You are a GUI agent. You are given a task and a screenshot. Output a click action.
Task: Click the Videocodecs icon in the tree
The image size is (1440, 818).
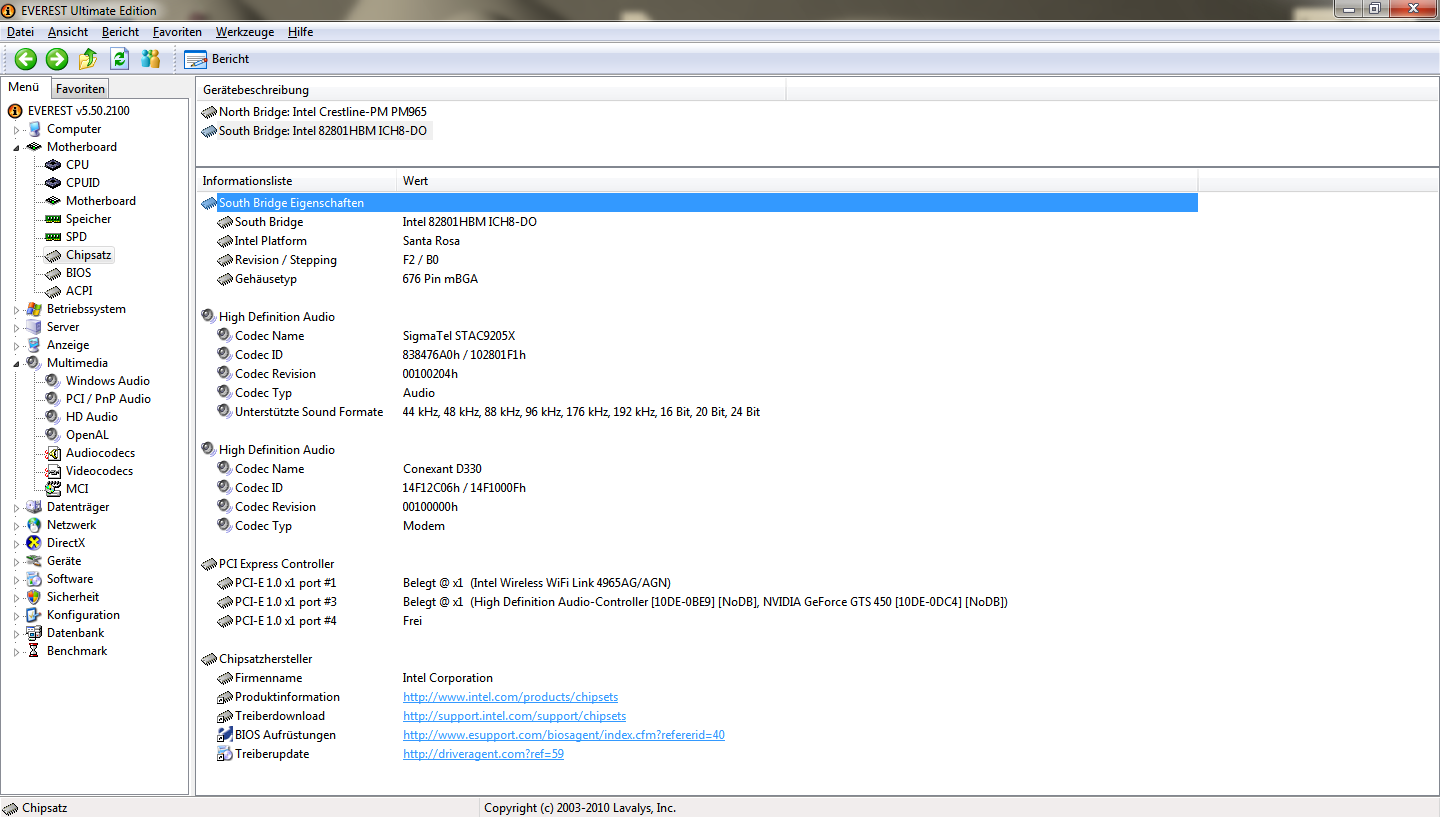(53, 471)
